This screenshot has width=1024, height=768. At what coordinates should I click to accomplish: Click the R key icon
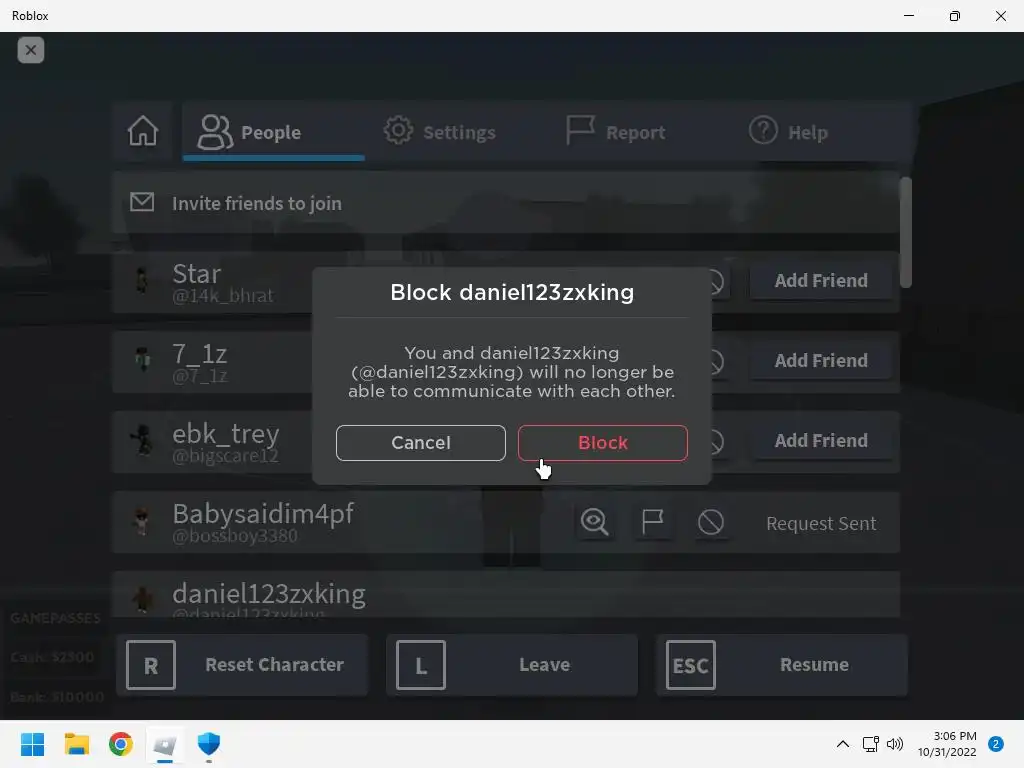(151, 665)
